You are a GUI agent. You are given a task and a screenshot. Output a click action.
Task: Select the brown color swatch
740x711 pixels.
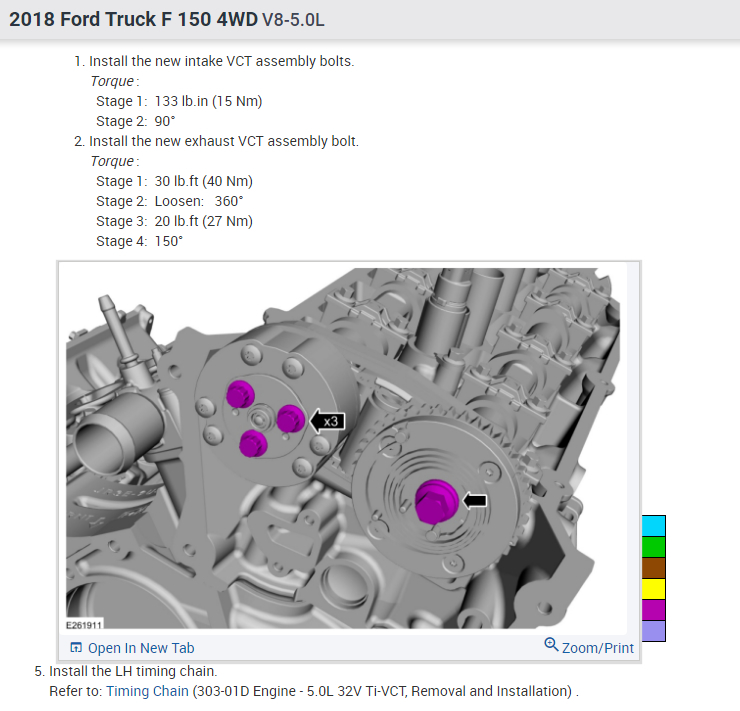[x=654, y=568]
